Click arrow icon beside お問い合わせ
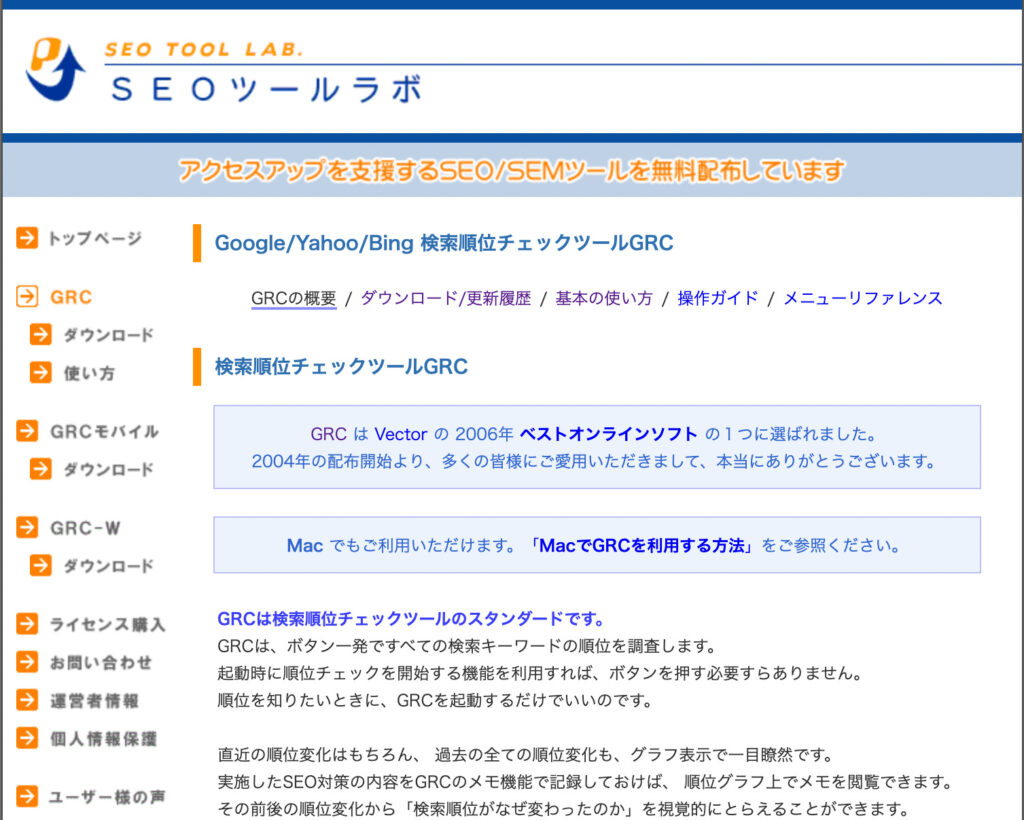 click(27, 662)
